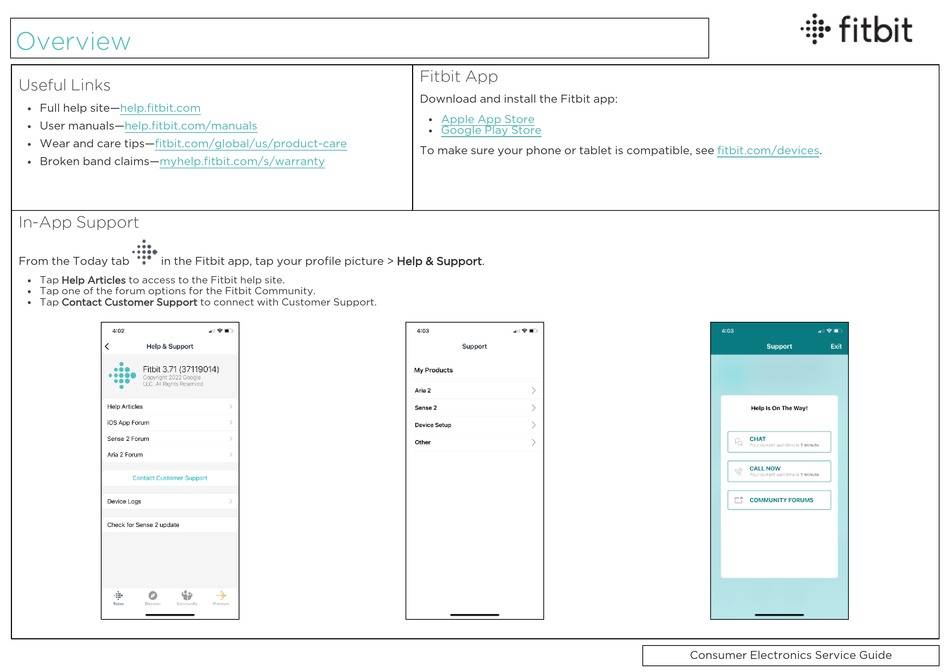
Task: Click the Consumer Electronics Service Guide footer
Action: point(791,655)
